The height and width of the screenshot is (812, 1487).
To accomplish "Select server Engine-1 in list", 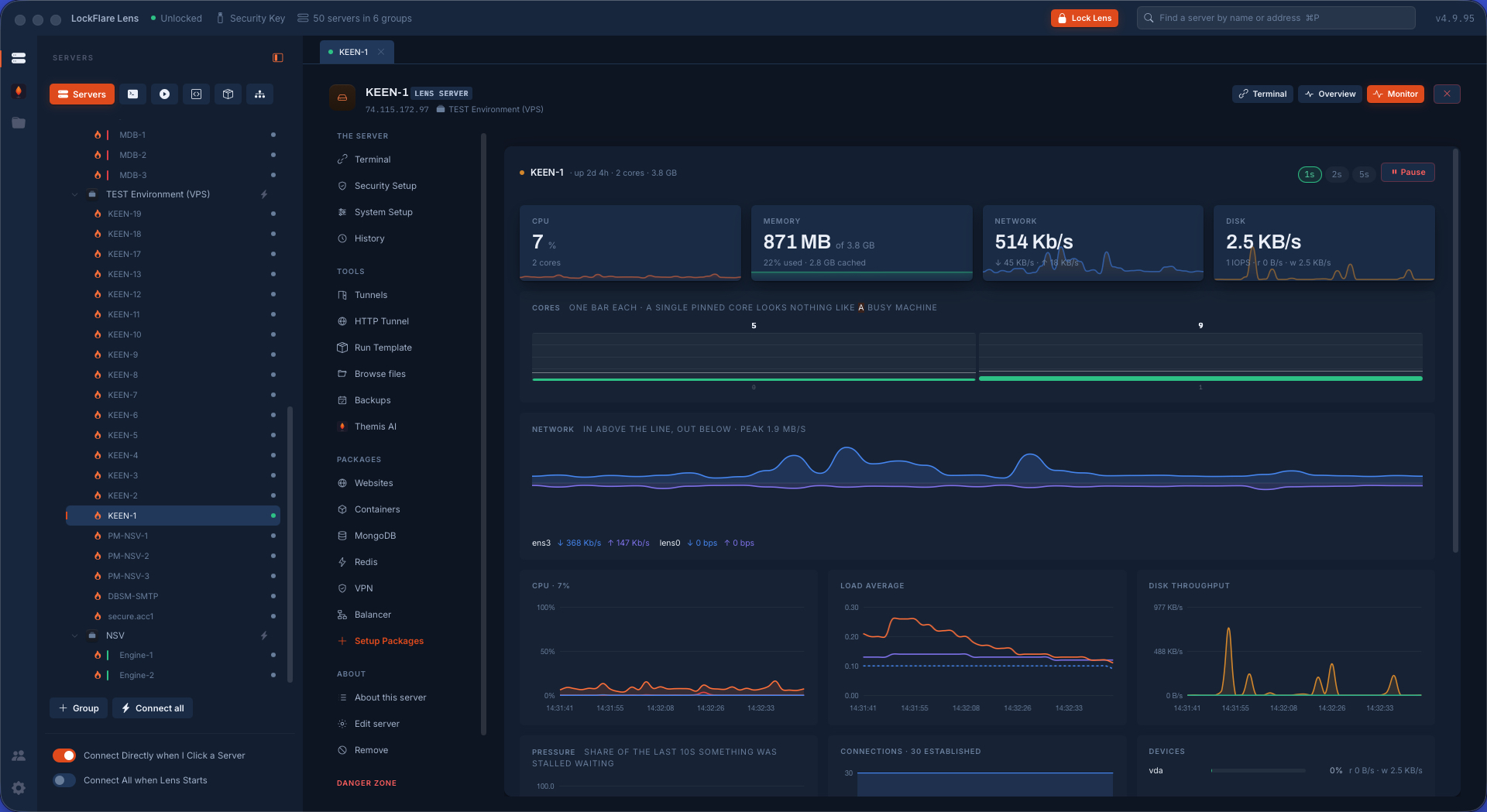I will [x=172, y=655].
